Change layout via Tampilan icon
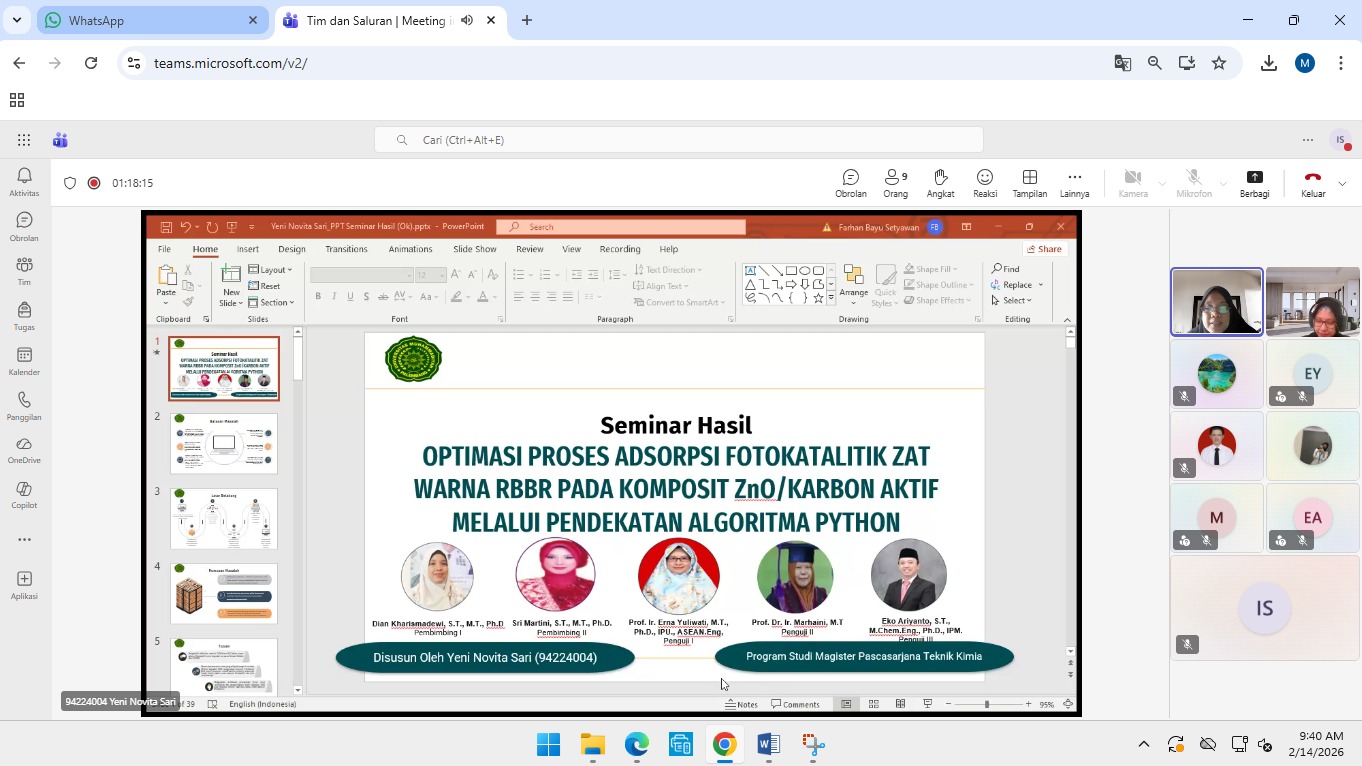1362x766 pixels. click(x=1029, y=183)
